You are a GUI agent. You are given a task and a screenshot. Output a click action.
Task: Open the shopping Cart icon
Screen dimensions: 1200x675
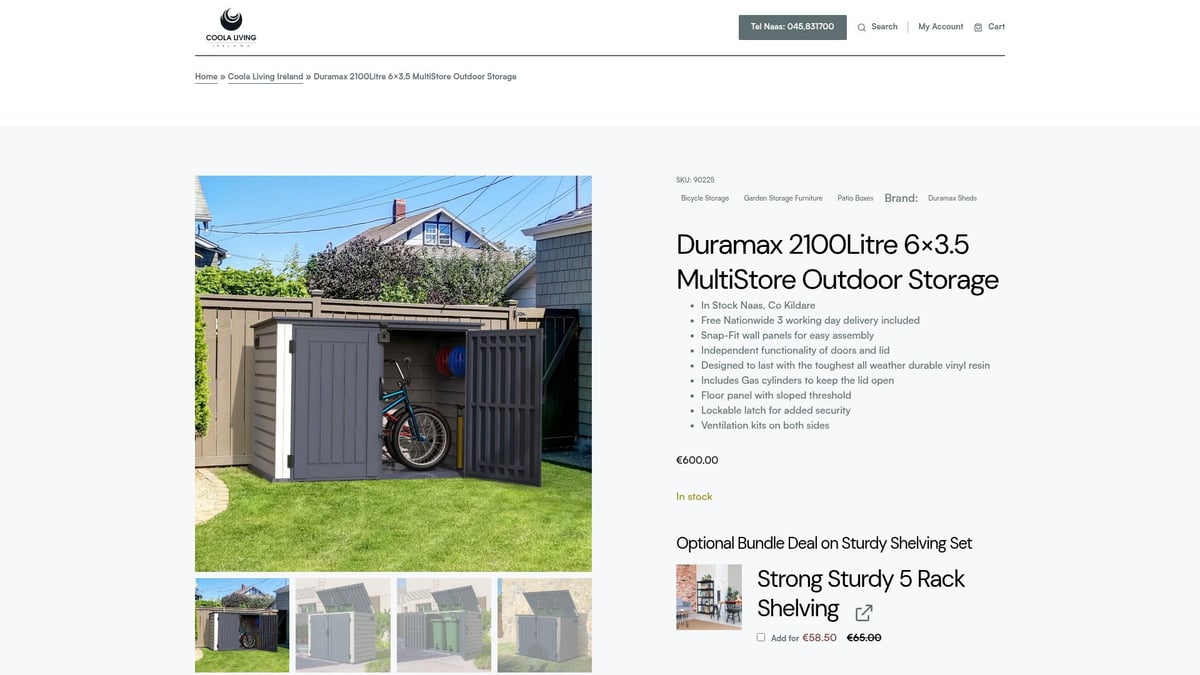[x=978, y=27]
